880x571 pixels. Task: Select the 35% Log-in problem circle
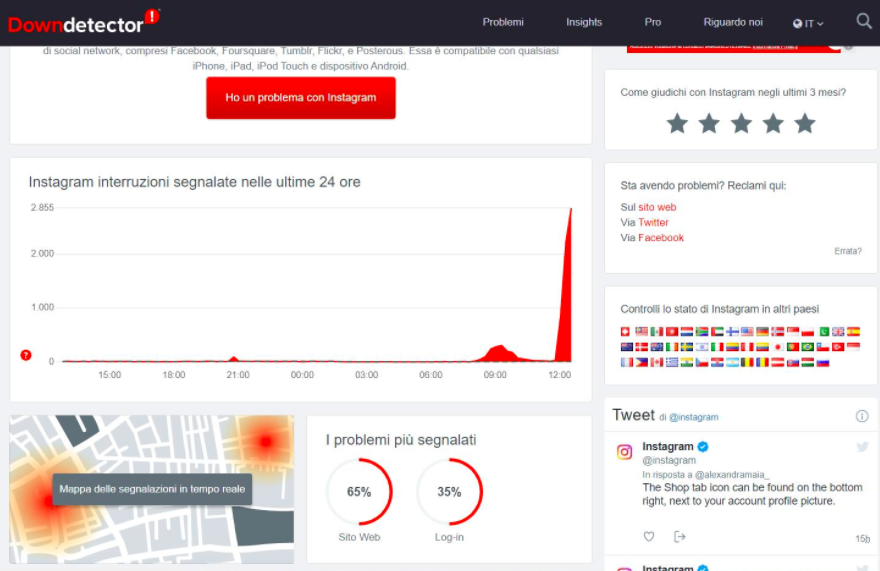coord(449,492)
